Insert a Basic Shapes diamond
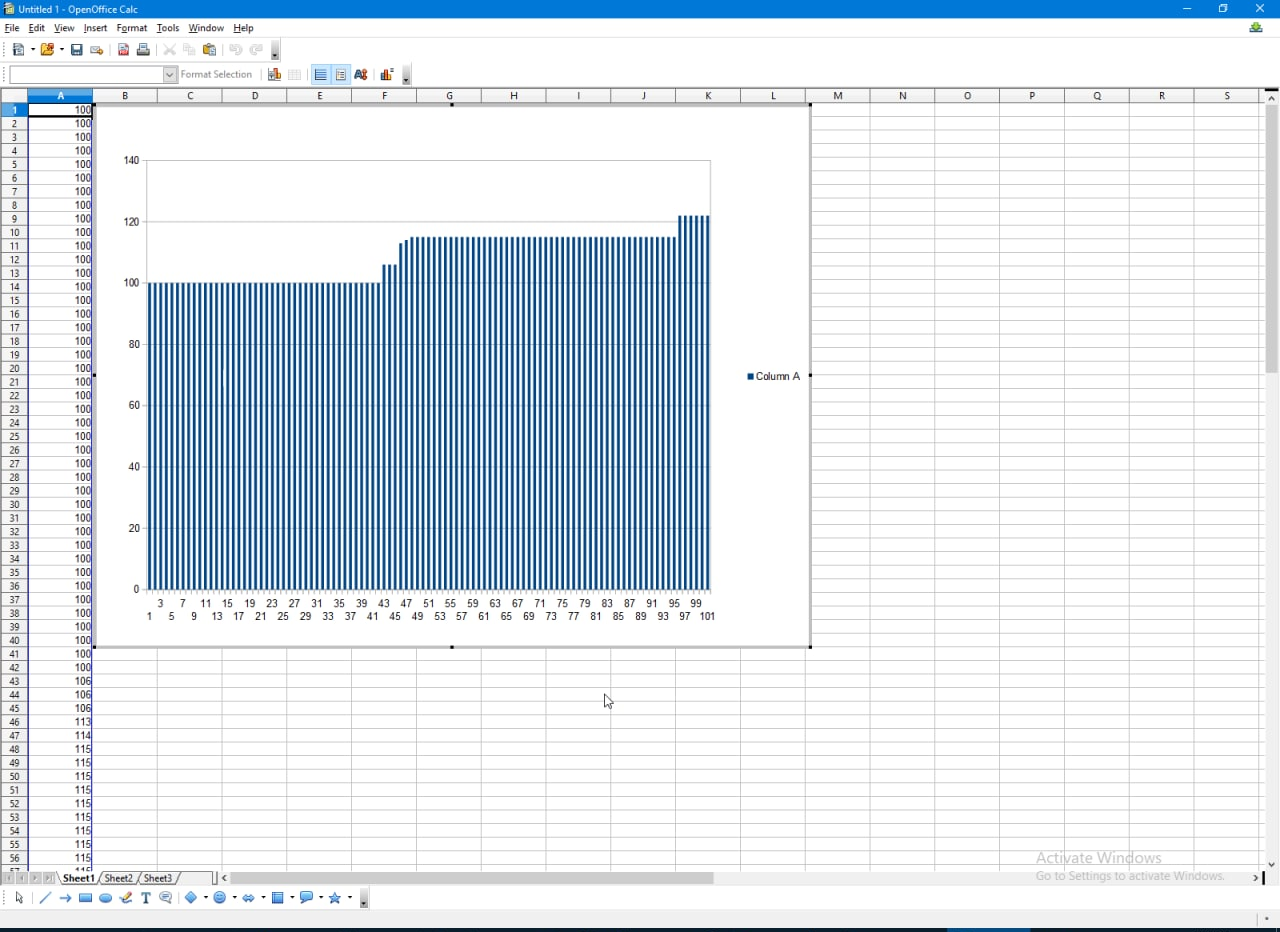The width and height of the screenshot is (1280, 932). click(190, 898)
